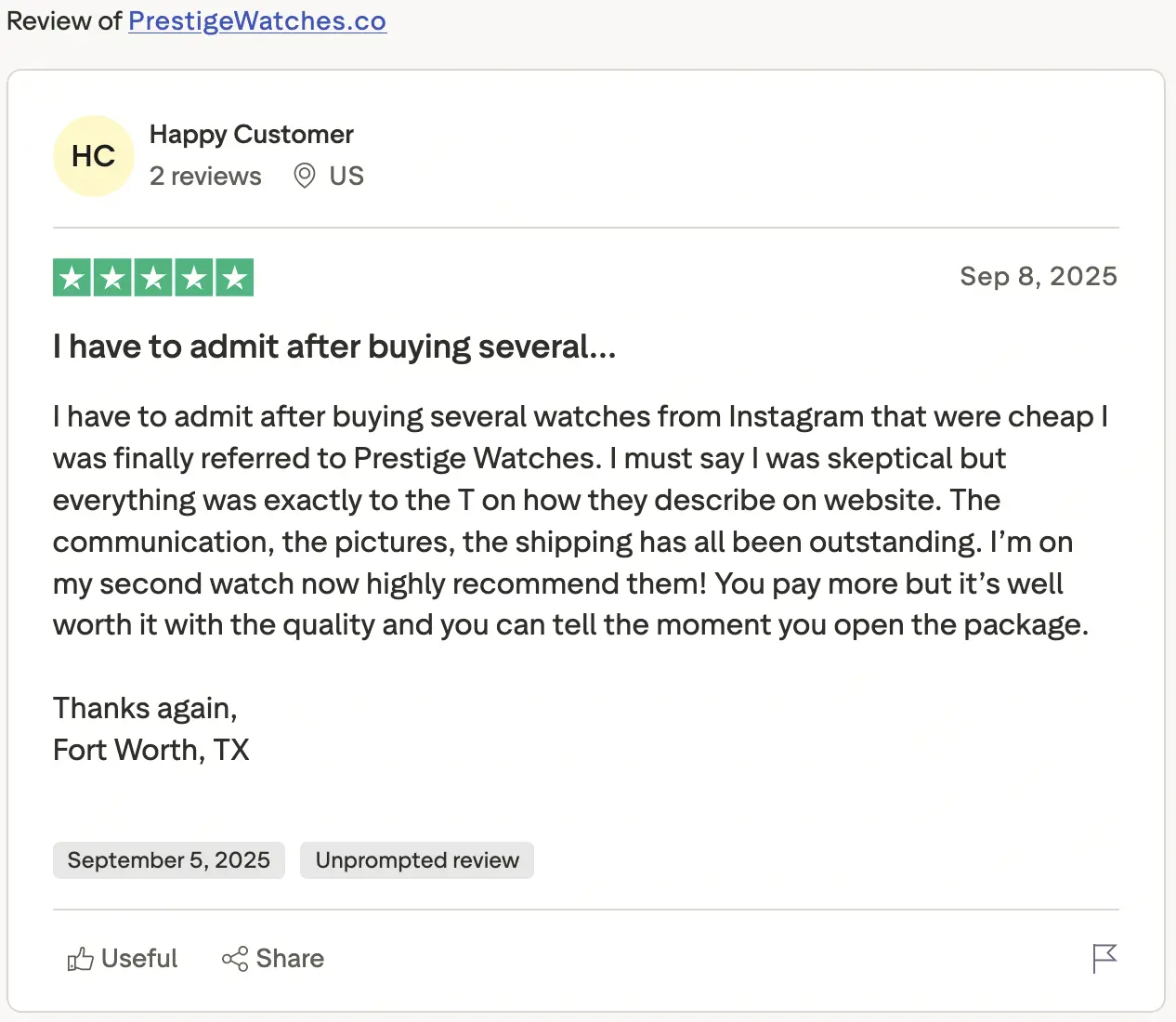Click the HC profile avatar
This screenshot has height=1022, width=1176.
point(94,156)
